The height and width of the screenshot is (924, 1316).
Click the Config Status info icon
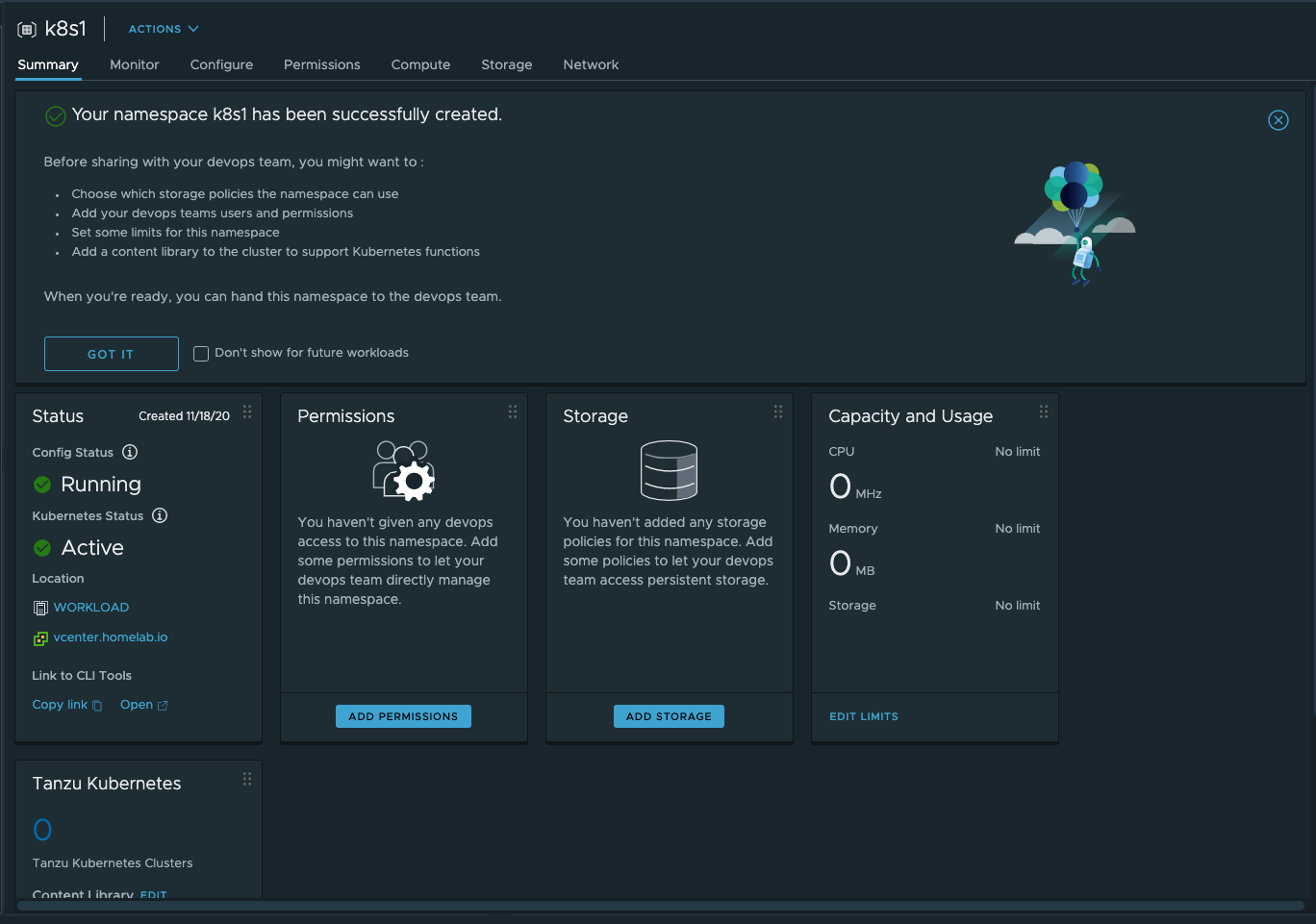pos(130,452)
